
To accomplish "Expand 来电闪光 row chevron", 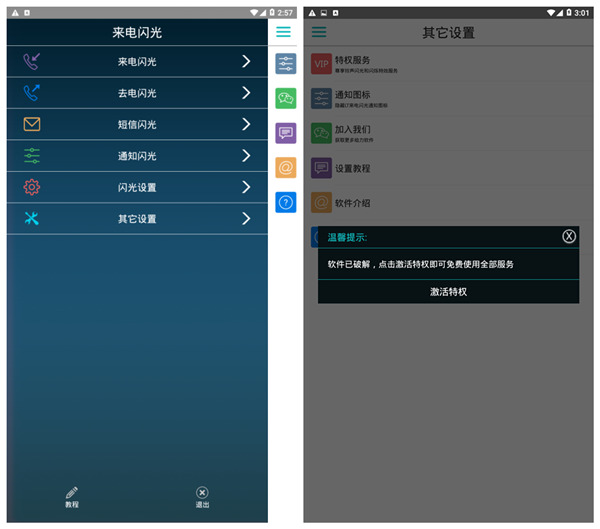I will coord(246,61).
